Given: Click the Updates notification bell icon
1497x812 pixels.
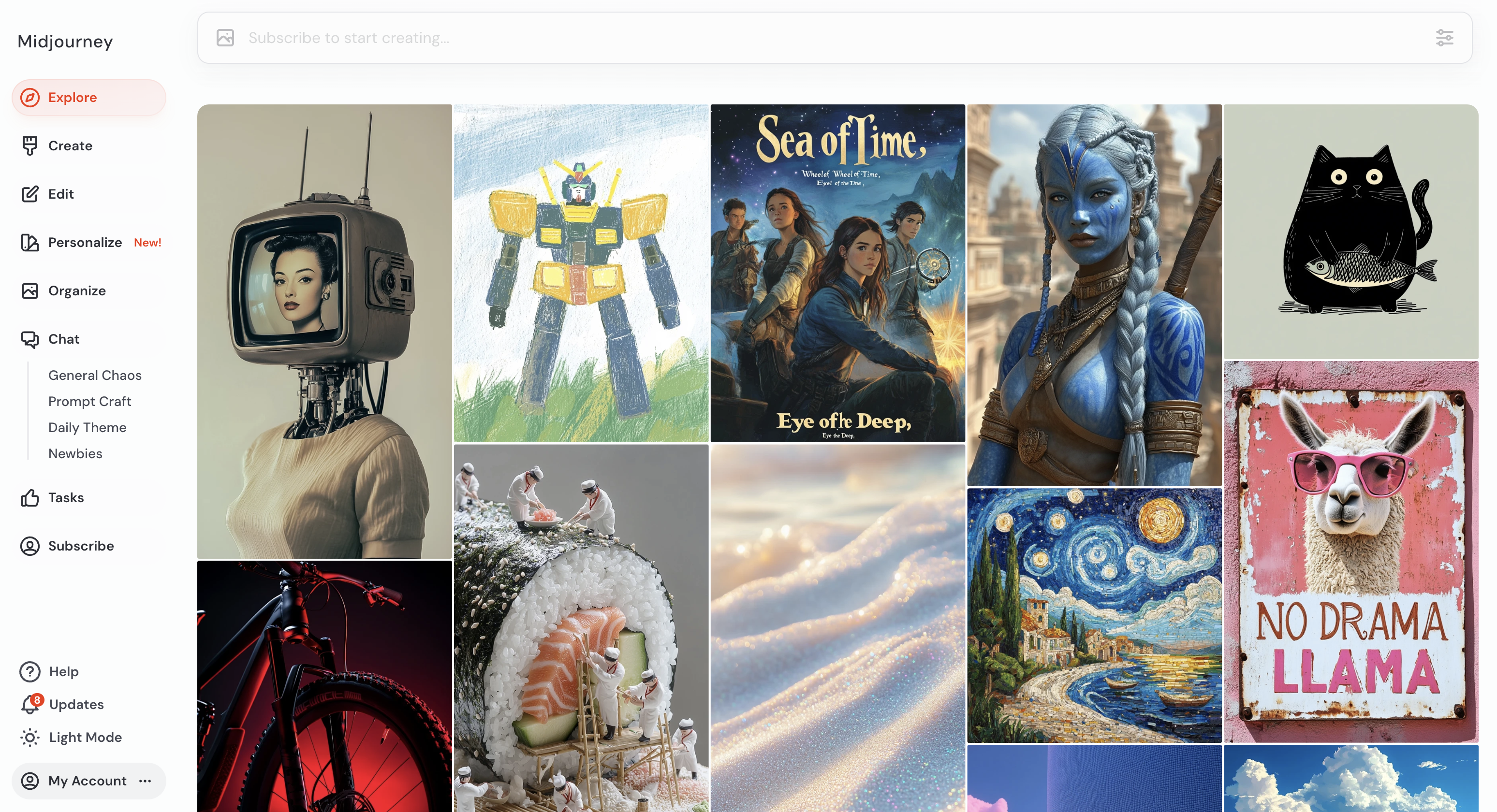Looking at the screenshot, I should [29, 704].
